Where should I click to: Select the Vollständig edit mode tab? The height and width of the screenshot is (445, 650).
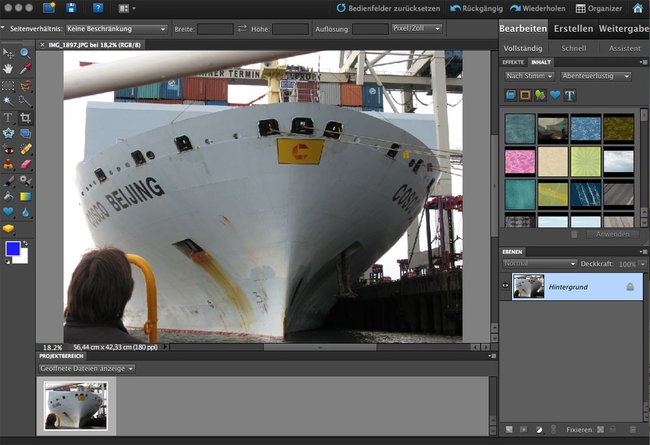pos(522,48)
